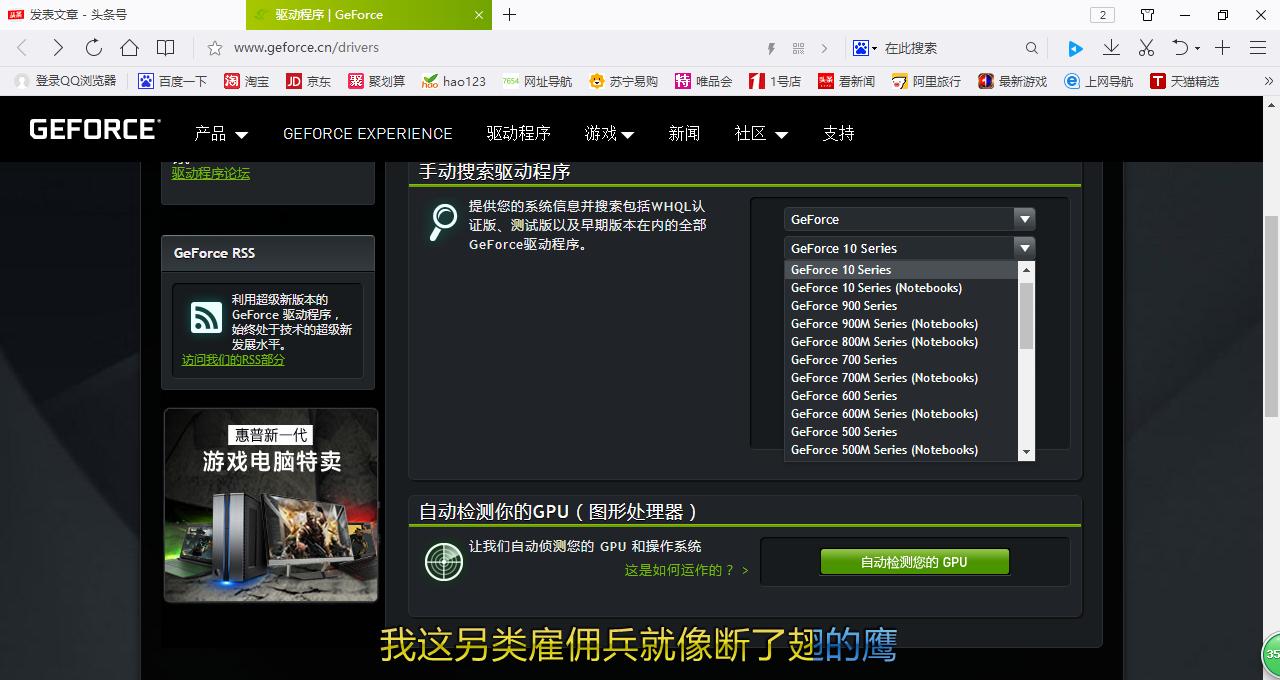1280x680 pixels.
Task: Click the scissors screenshot tool
Action: tap(1146, 48)
